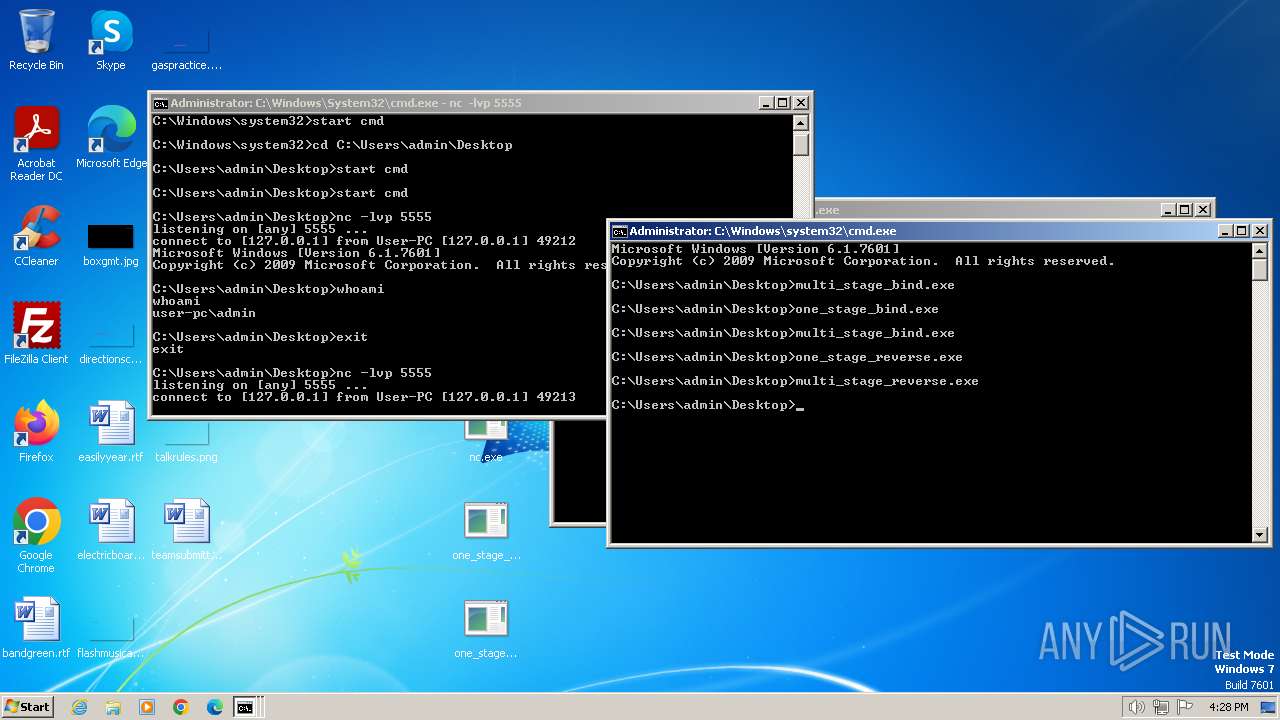
Task: Select the bandgreen.rtf document
Action: click(36, 628)
